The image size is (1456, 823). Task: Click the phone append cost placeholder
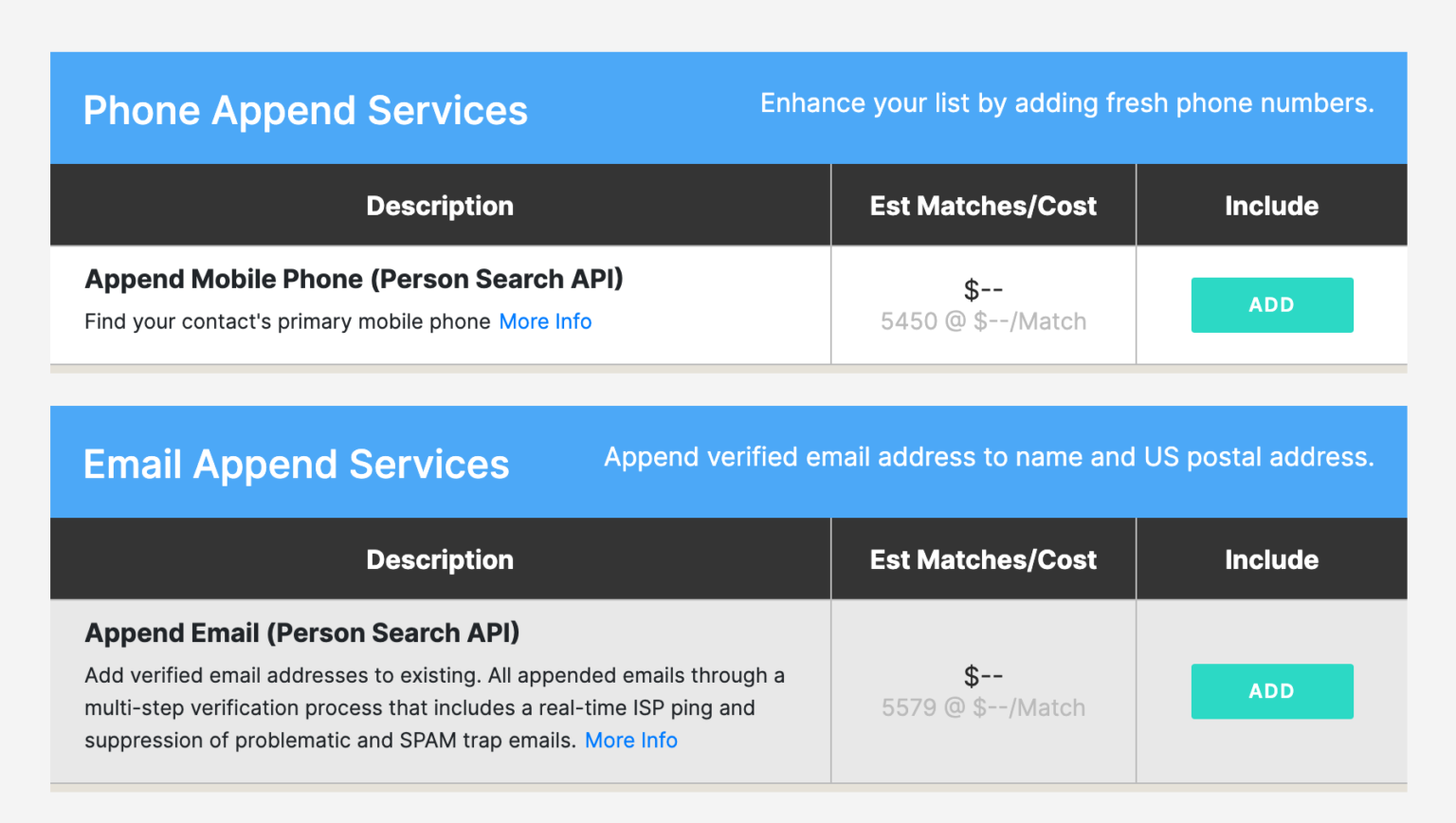(x=982, y=289)
